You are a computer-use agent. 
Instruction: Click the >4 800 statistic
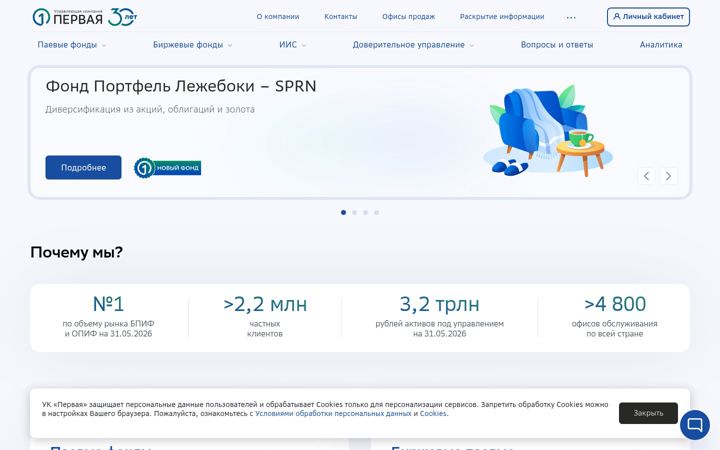[x=615, y=304]
